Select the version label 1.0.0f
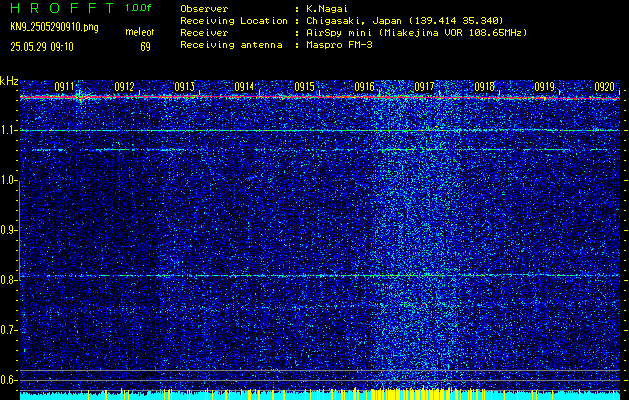This screenshot has height=400, width=629. point(138,8)
